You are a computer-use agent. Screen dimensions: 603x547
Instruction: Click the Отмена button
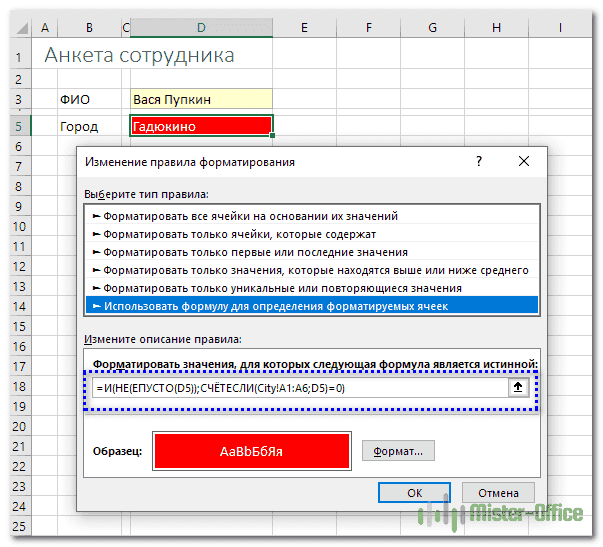click(x=498, y=493)
